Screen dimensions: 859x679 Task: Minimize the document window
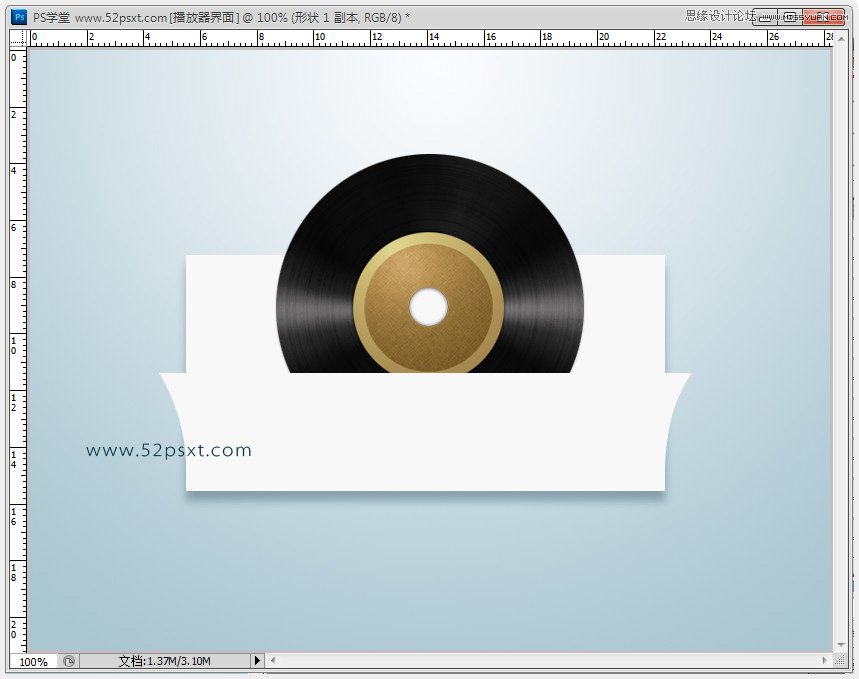pyautogui.click(x=765, y=18)
